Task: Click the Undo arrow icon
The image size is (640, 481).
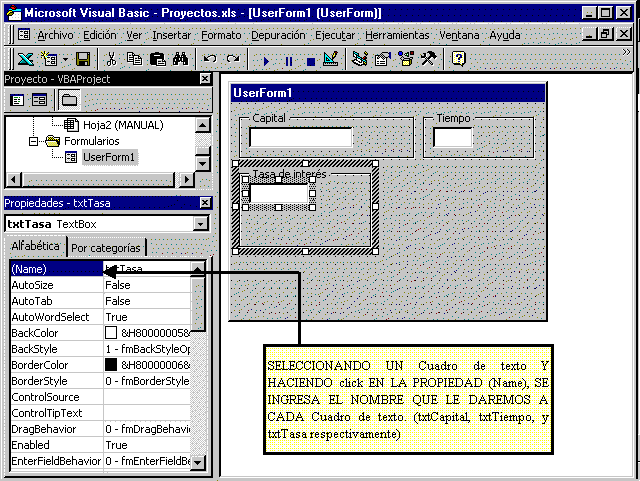Action: tap(210, 60)
